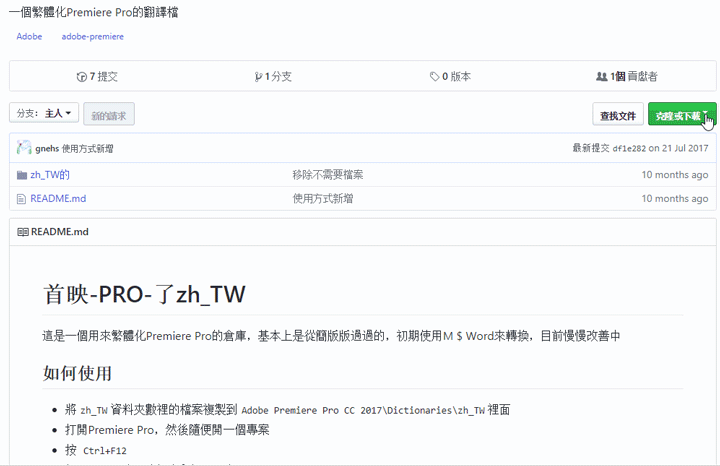
Task: Click the Ctrl+F12 code text
Action: click(105, 451)
